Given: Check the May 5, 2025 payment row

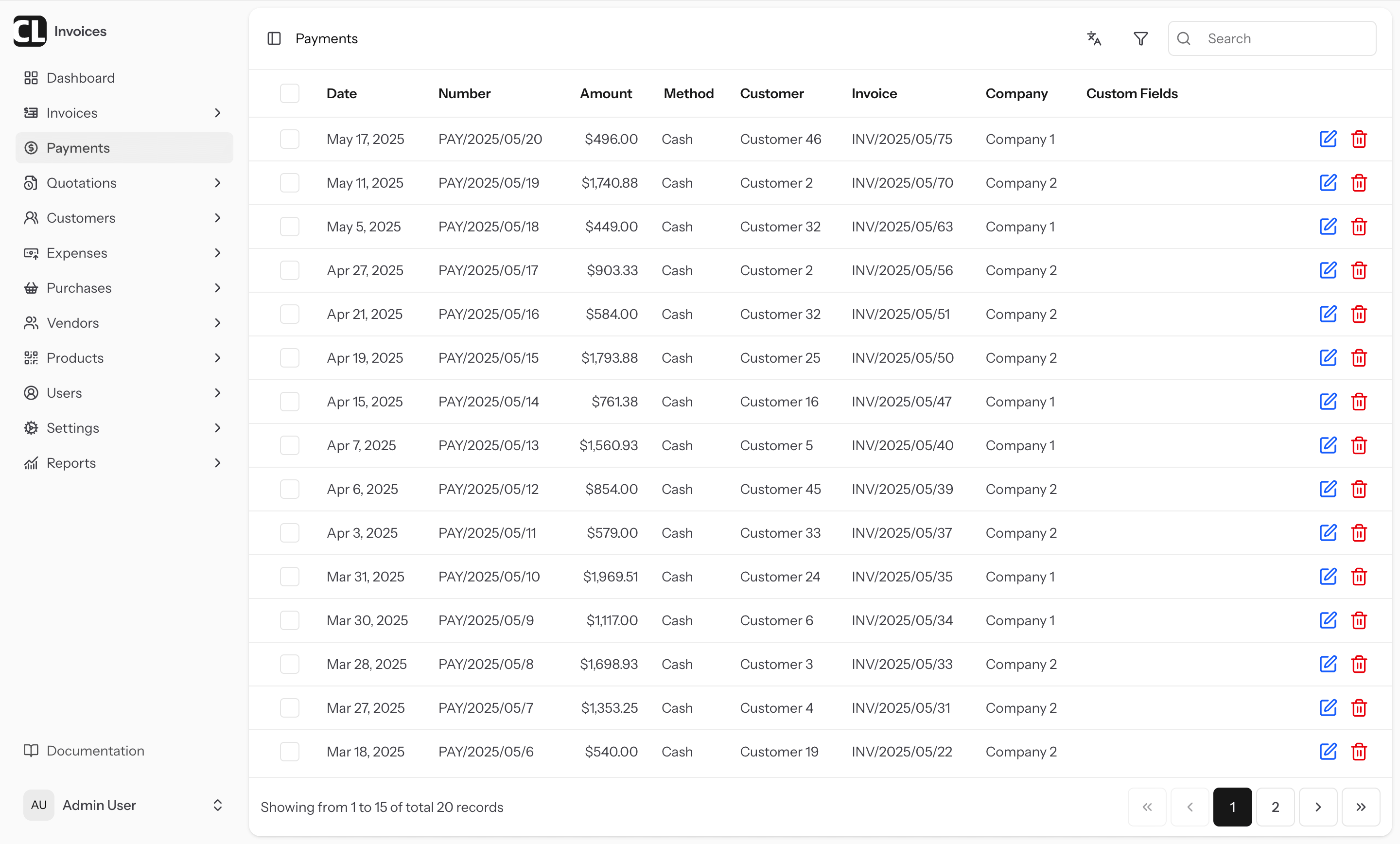Looking at the screenshot, I should 289,226.
